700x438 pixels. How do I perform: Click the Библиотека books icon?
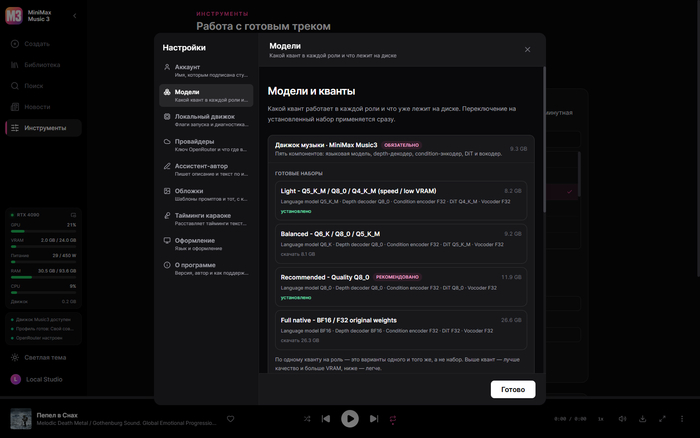pos(15,65)
